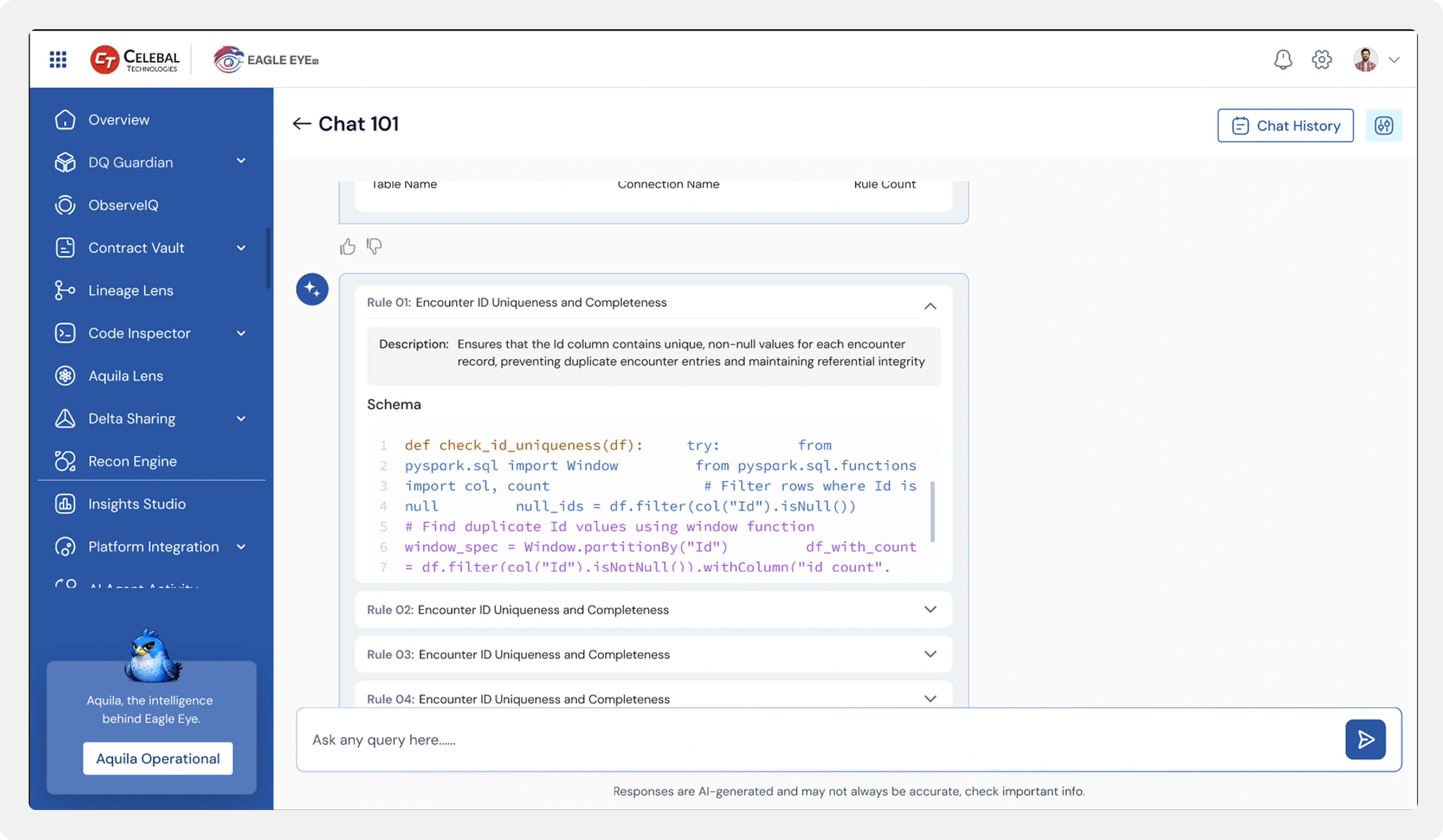
Task: Expand Rule 03 with its chevron
Action: 931,654
